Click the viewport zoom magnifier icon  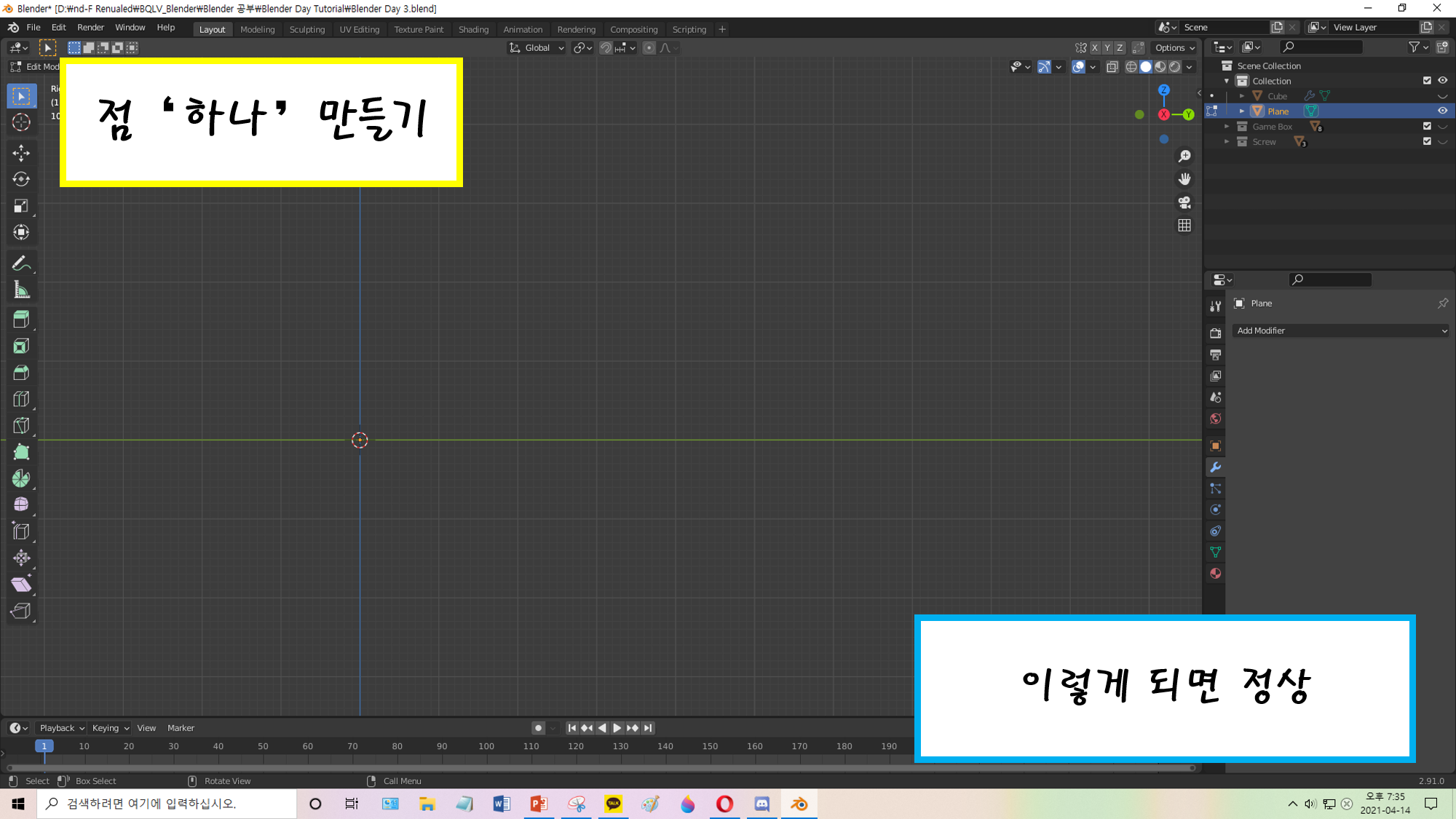point(1184,157)
